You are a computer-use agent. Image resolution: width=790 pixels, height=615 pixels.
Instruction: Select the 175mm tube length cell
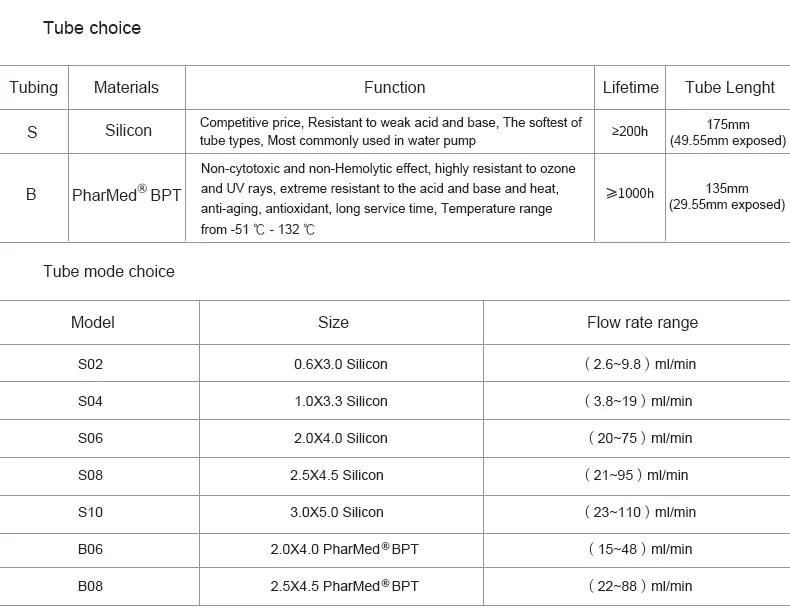tap(728, 132)
